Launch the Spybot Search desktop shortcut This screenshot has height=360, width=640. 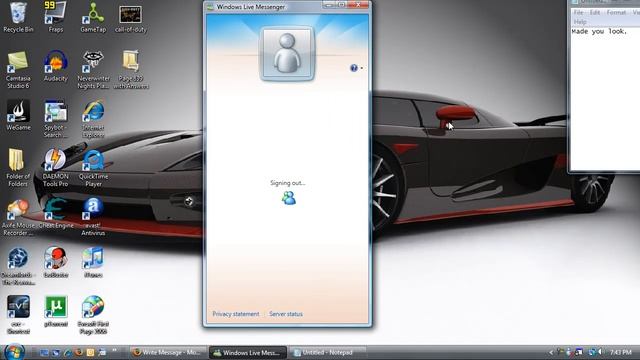(x=56, y=119)
